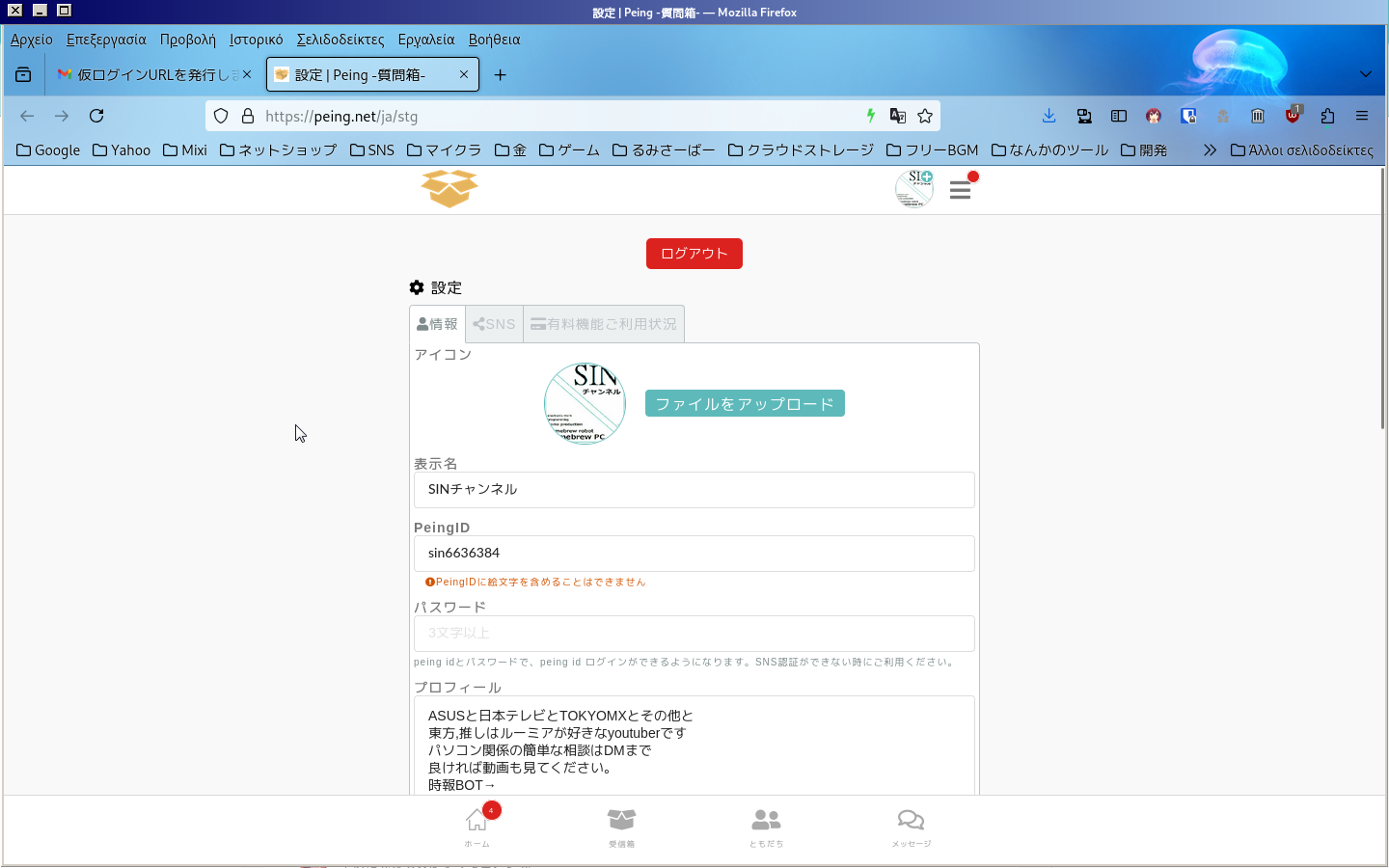1389x868 pixels.
Task: Open the ゲーム bookmarks folder
Action: point(569,150)
